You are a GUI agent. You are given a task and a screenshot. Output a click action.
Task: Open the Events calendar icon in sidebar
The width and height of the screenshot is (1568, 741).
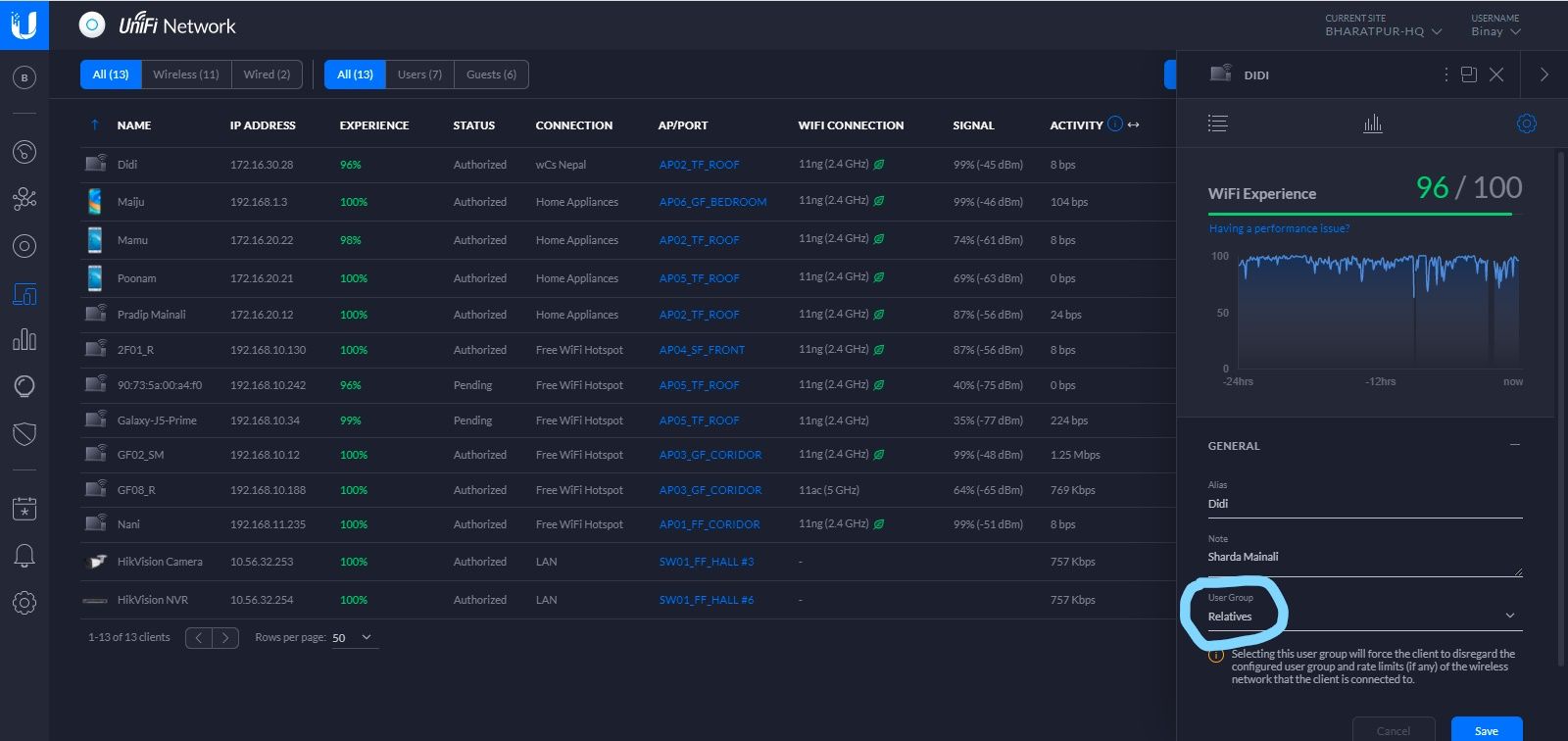click(24, 508)
